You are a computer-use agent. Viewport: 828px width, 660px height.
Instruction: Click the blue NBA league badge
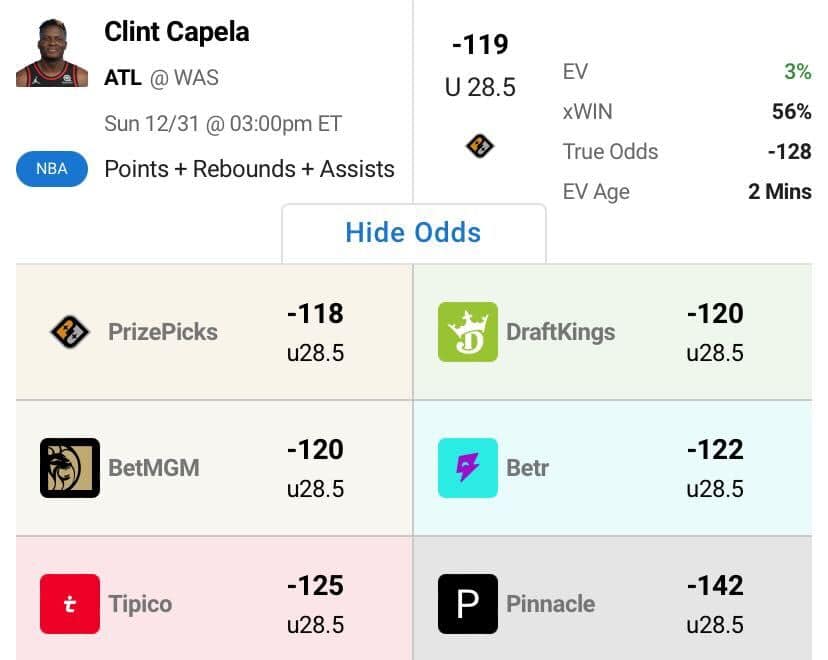(x=52, y=169)
